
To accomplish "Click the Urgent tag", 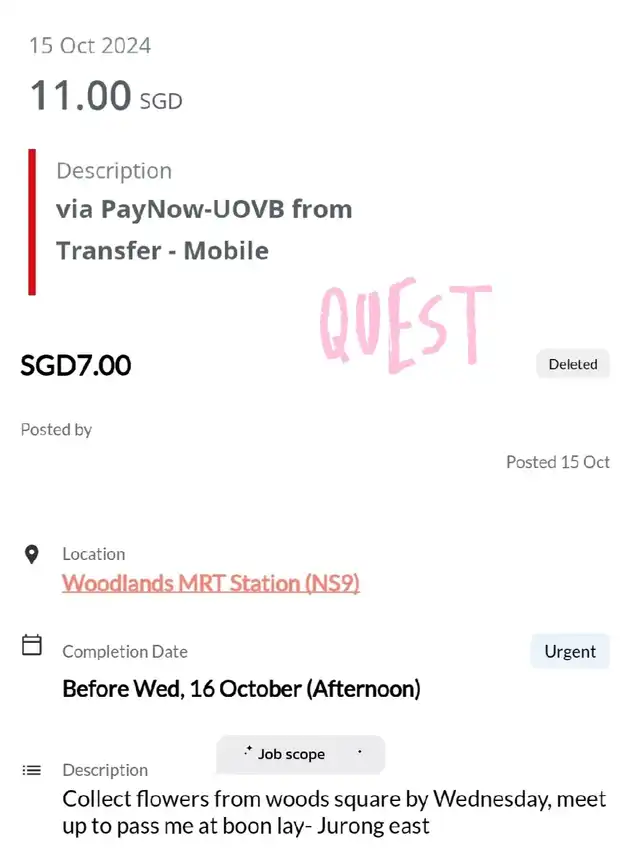I will tap(570, 651).
